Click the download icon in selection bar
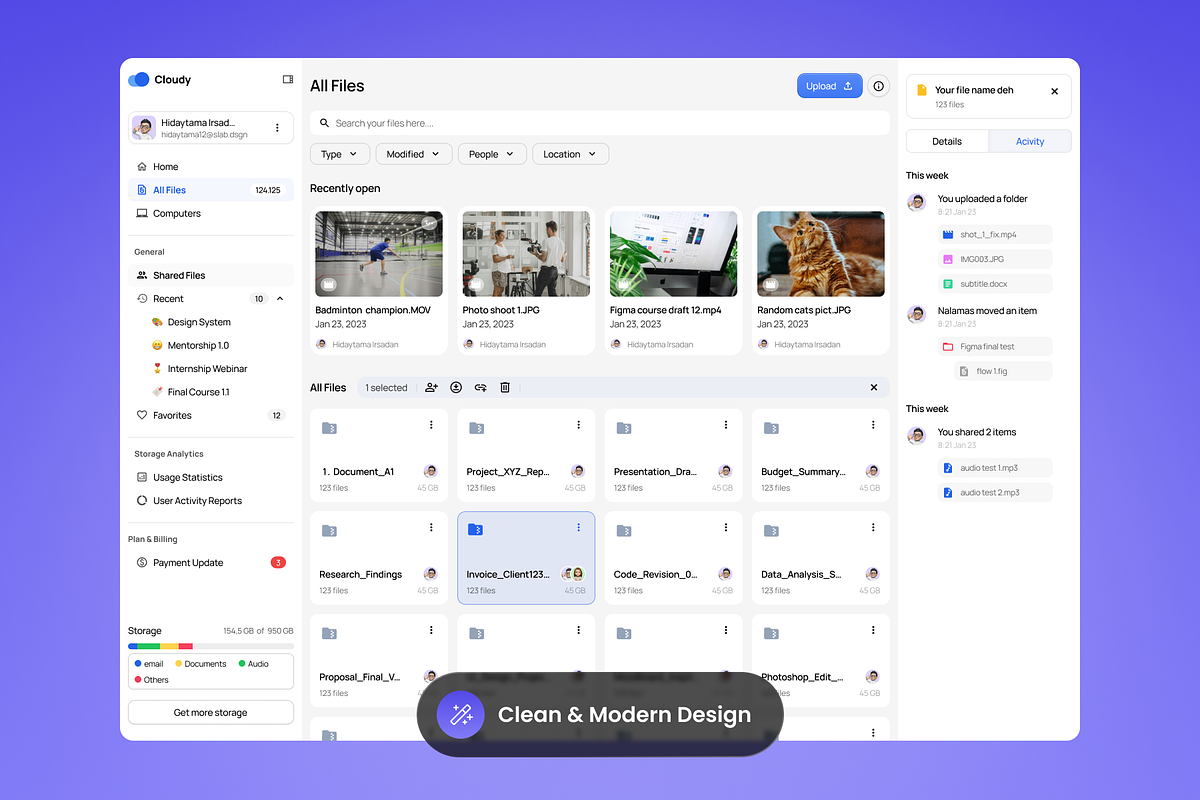Screen dimensions: 1200x800 coord(456,388)
